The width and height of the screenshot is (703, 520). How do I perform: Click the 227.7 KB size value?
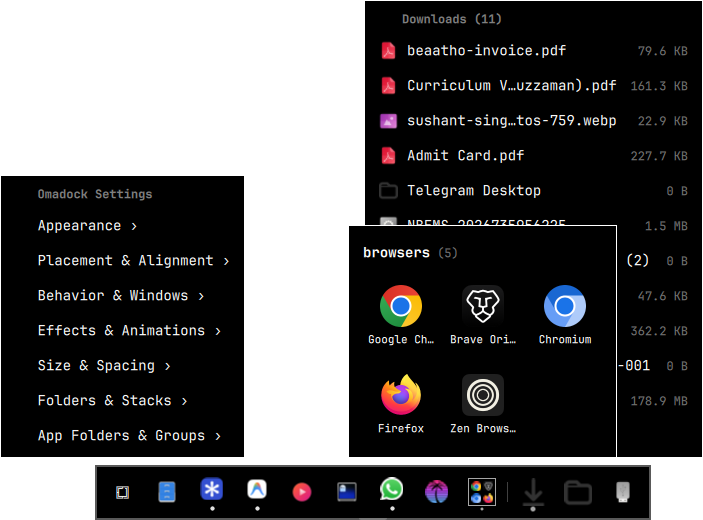pos(659,156)
